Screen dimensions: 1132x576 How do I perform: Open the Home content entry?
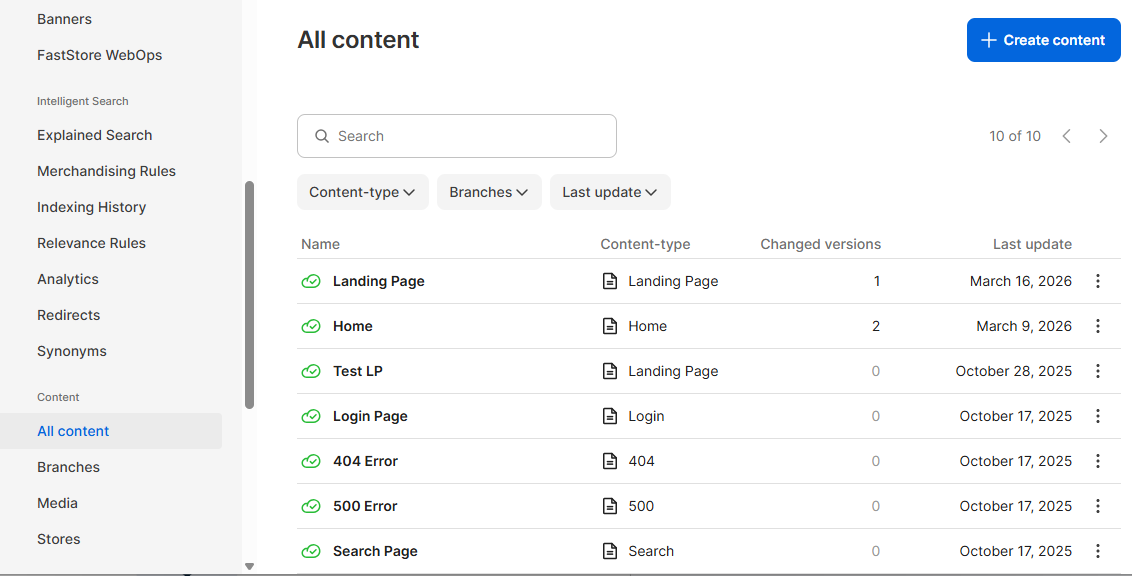(x=352, y=326)
